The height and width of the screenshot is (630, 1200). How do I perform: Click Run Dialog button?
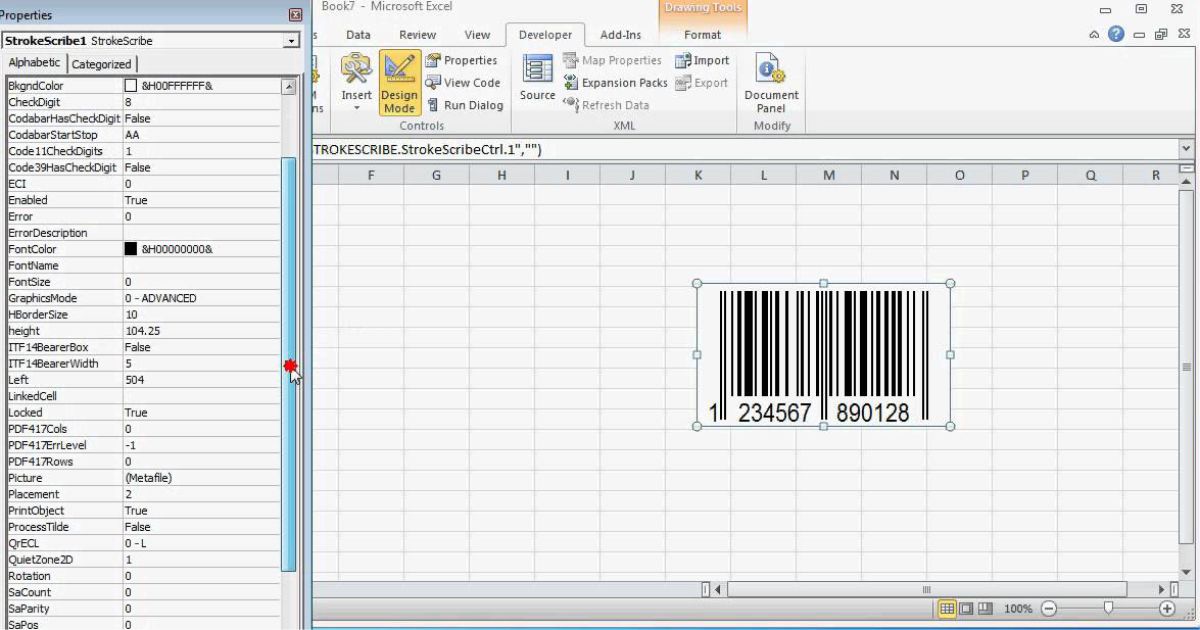click(465, 105)
